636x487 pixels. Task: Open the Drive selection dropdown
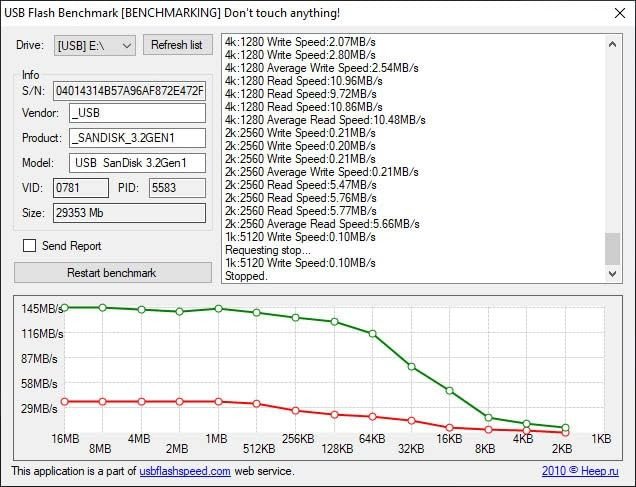[95, 46]
